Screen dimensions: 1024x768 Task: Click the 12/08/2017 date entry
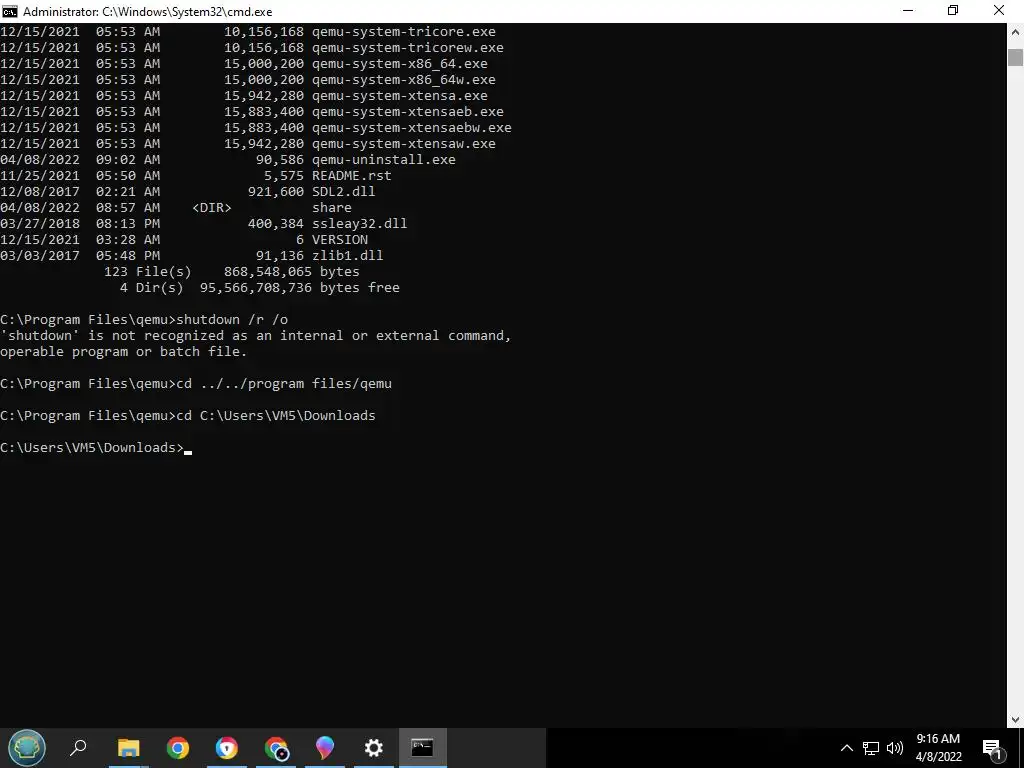coord(40,191)
